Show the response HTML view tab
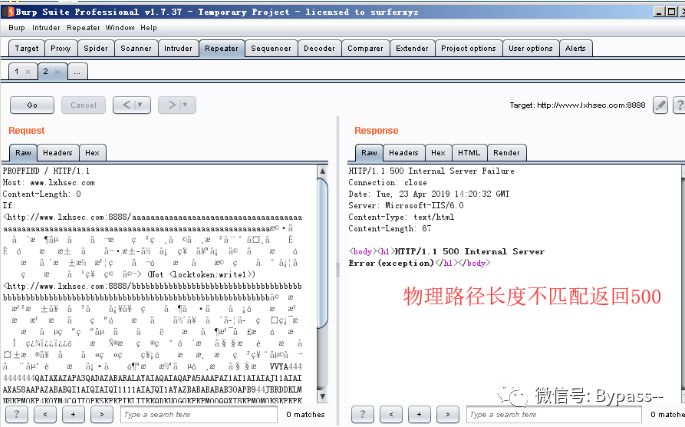The height and width of the screenshot is (427, 685). (469, 153)
